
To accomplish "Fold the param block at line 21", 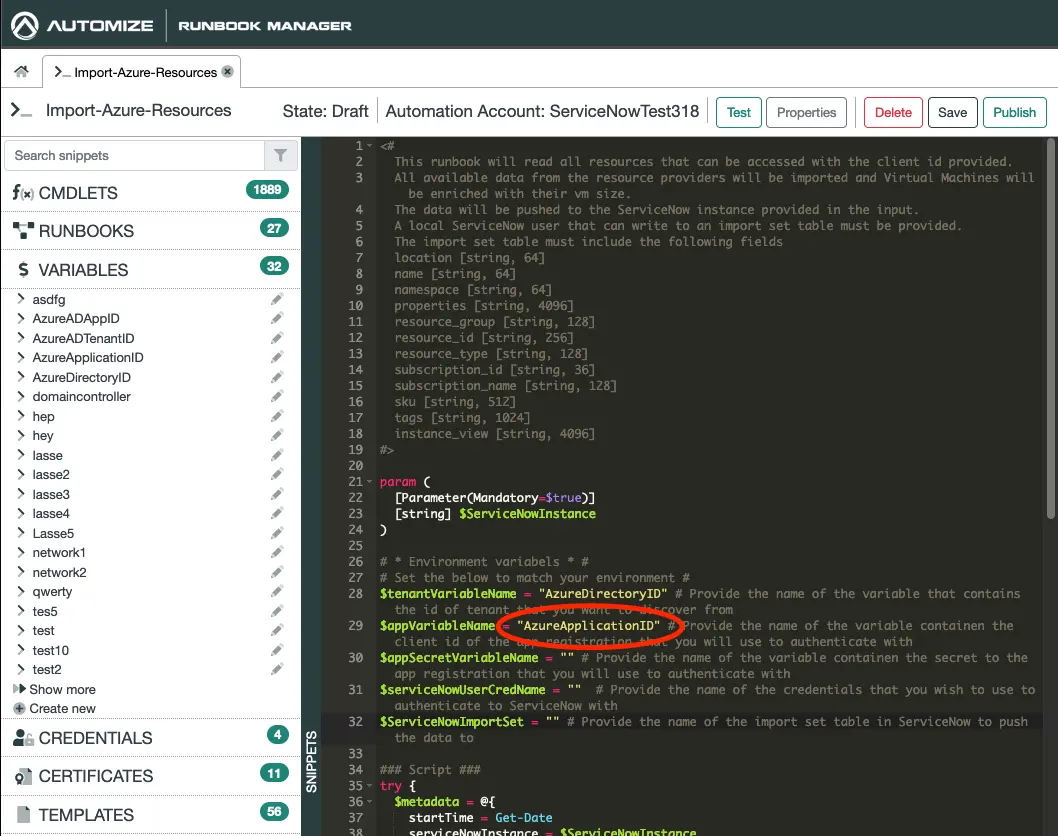I will pyautogui.click(x=369, y=482).
